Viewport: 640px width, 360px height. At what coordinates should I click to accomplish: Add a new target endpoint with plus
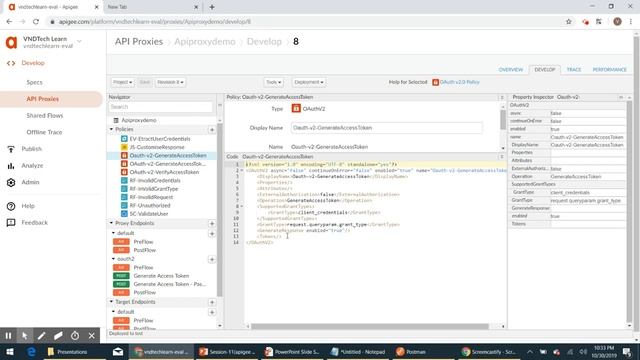pos(212,302)
